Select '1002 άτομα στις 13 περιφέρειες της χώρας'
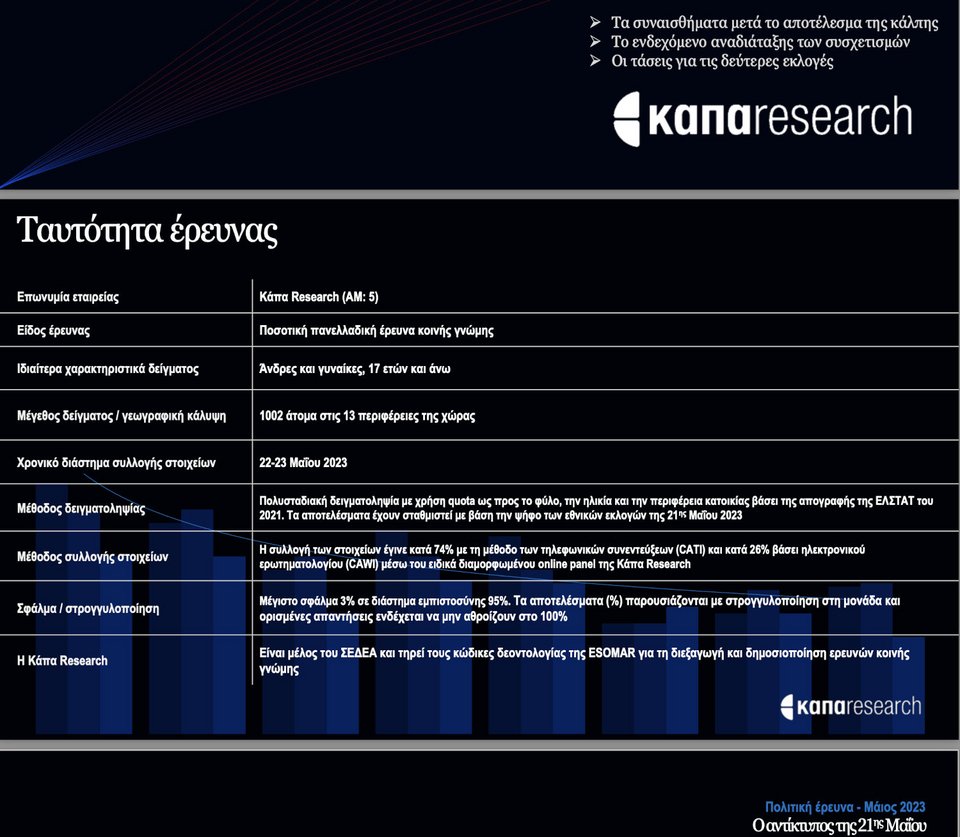The width and height of the screenshot is (960, 837). [x=367, y=416]
